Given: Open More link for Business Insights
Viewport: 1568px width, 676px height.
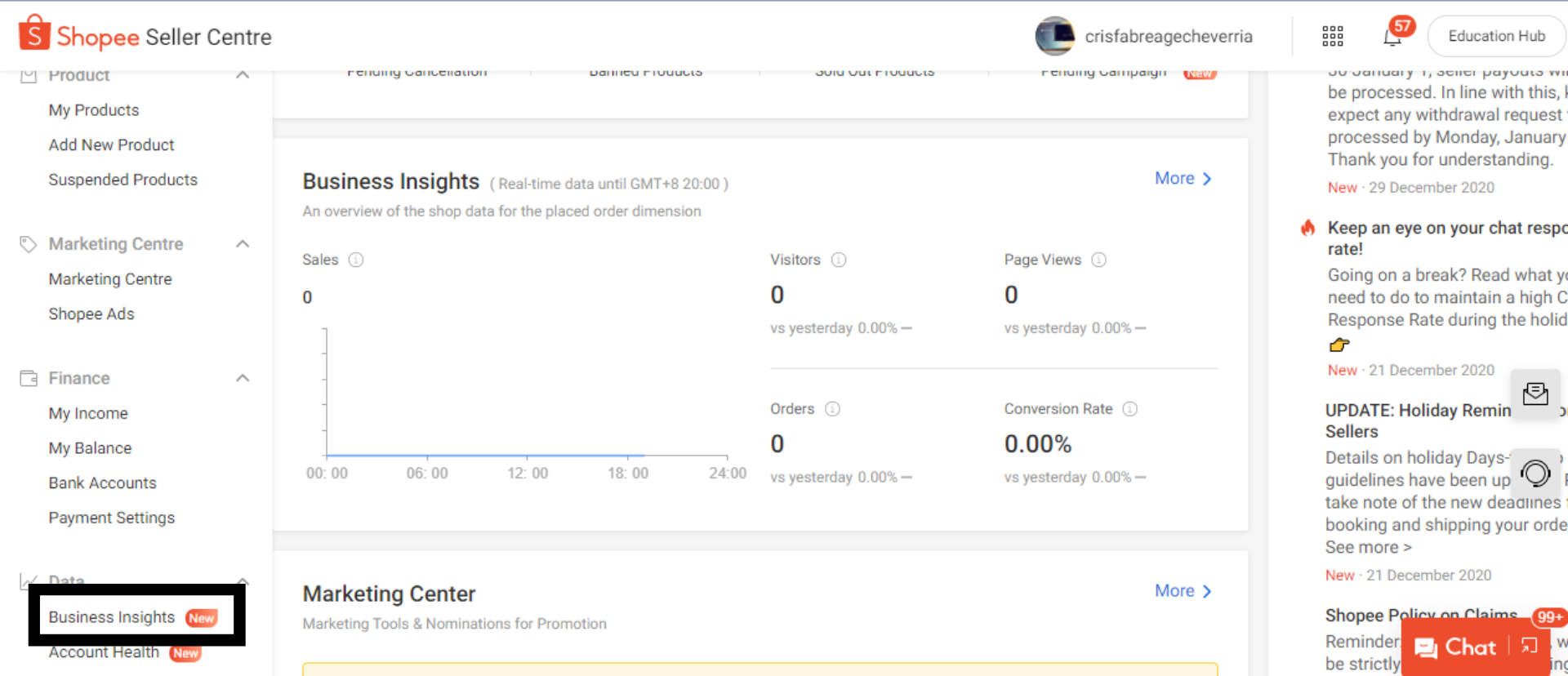Looking at the screenshot, I should pos(1183,179).
